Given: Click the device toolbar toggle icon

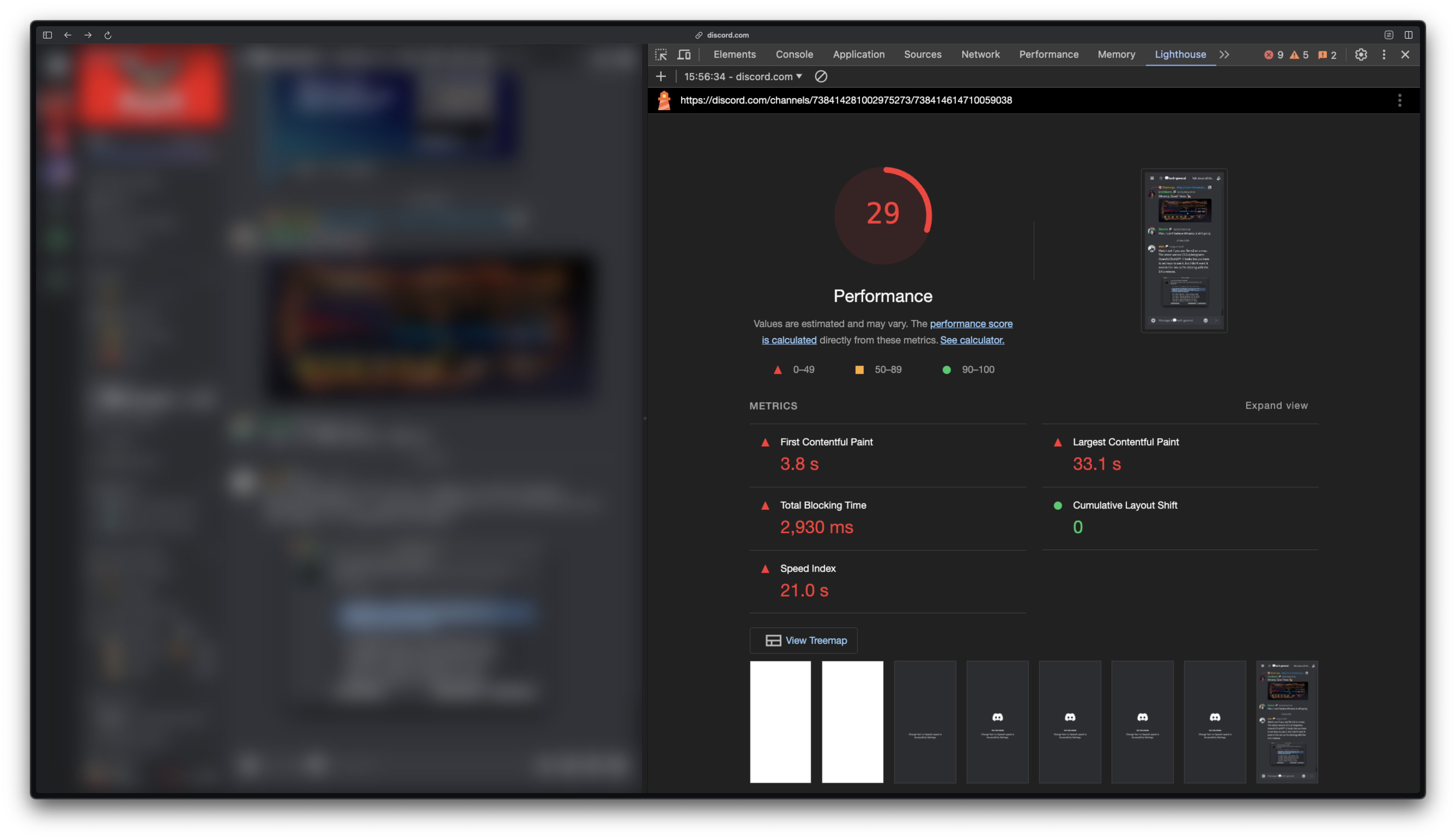Looking at the screenshot, I should click(x=684, y=54).
